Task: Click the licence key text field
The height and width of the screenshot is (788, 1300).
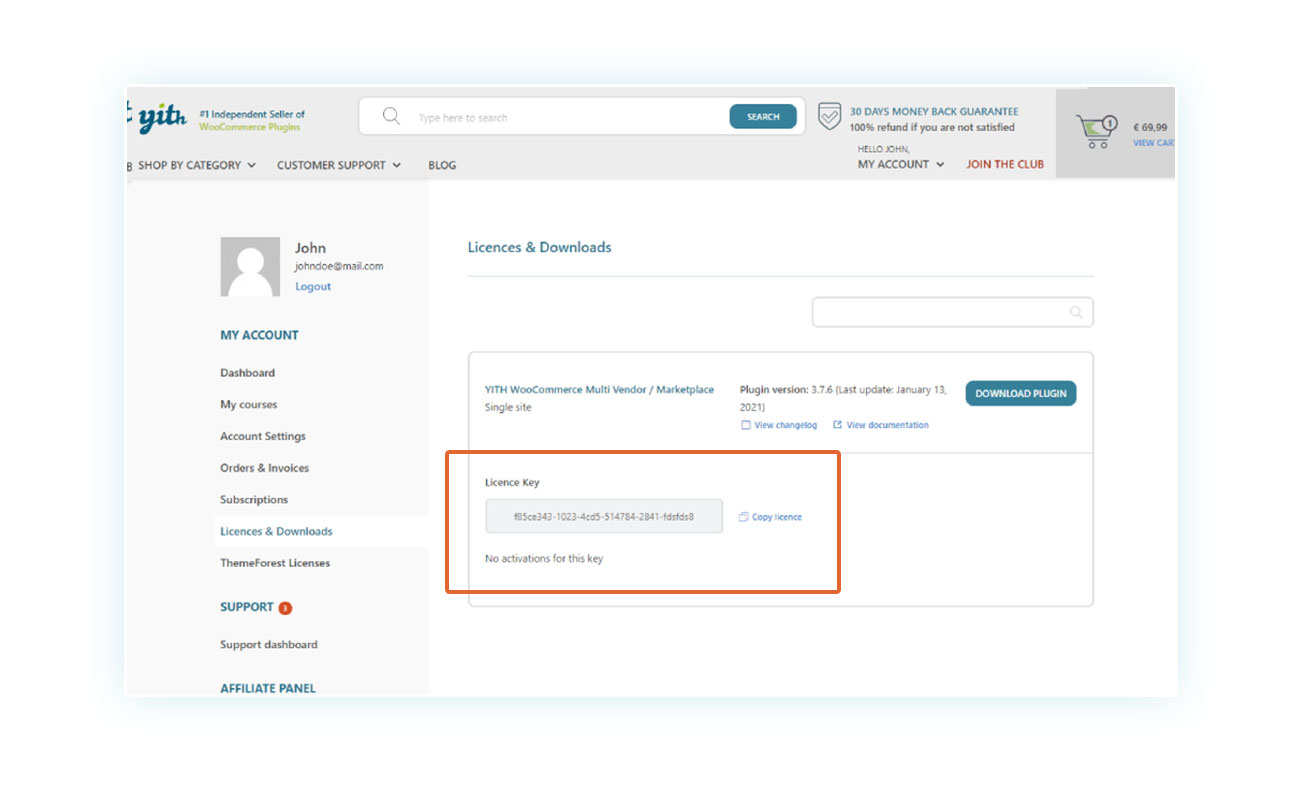Action: coord(603,517)
